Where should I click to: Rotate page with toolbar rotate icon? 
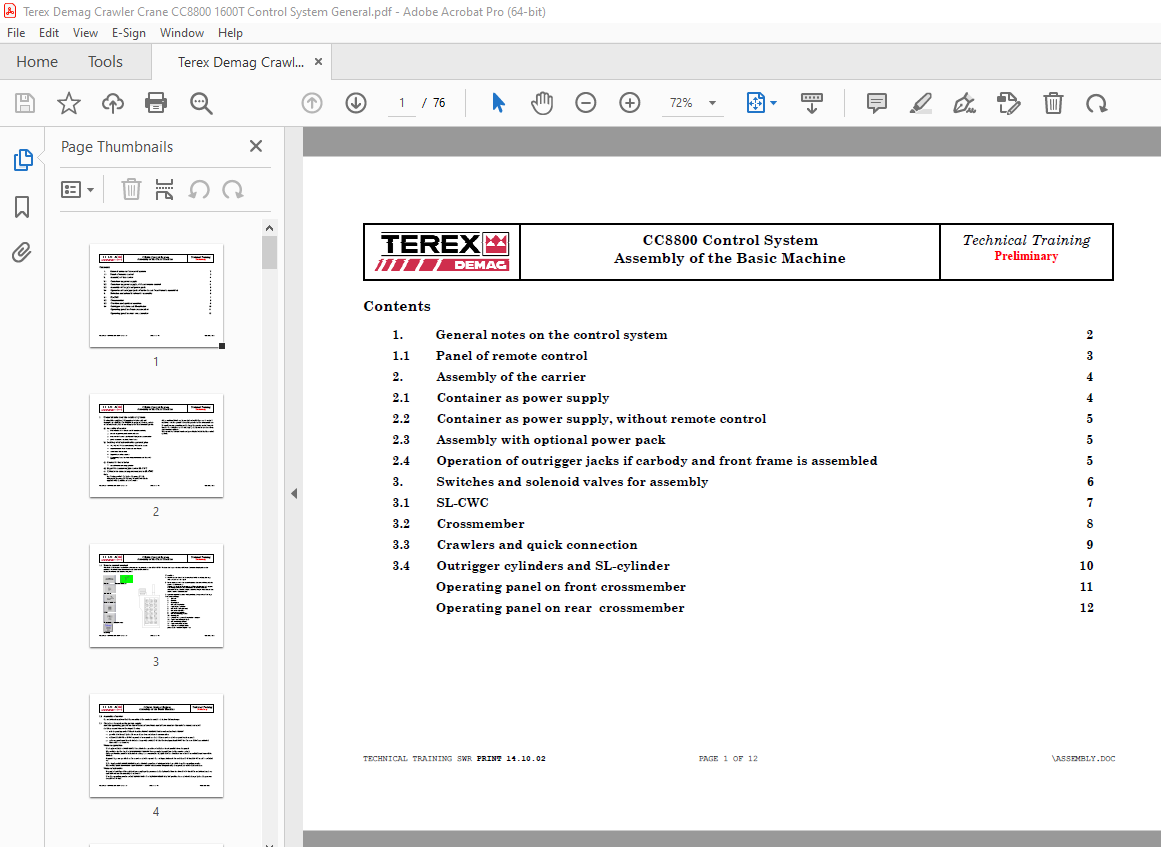click(1097, 103)
